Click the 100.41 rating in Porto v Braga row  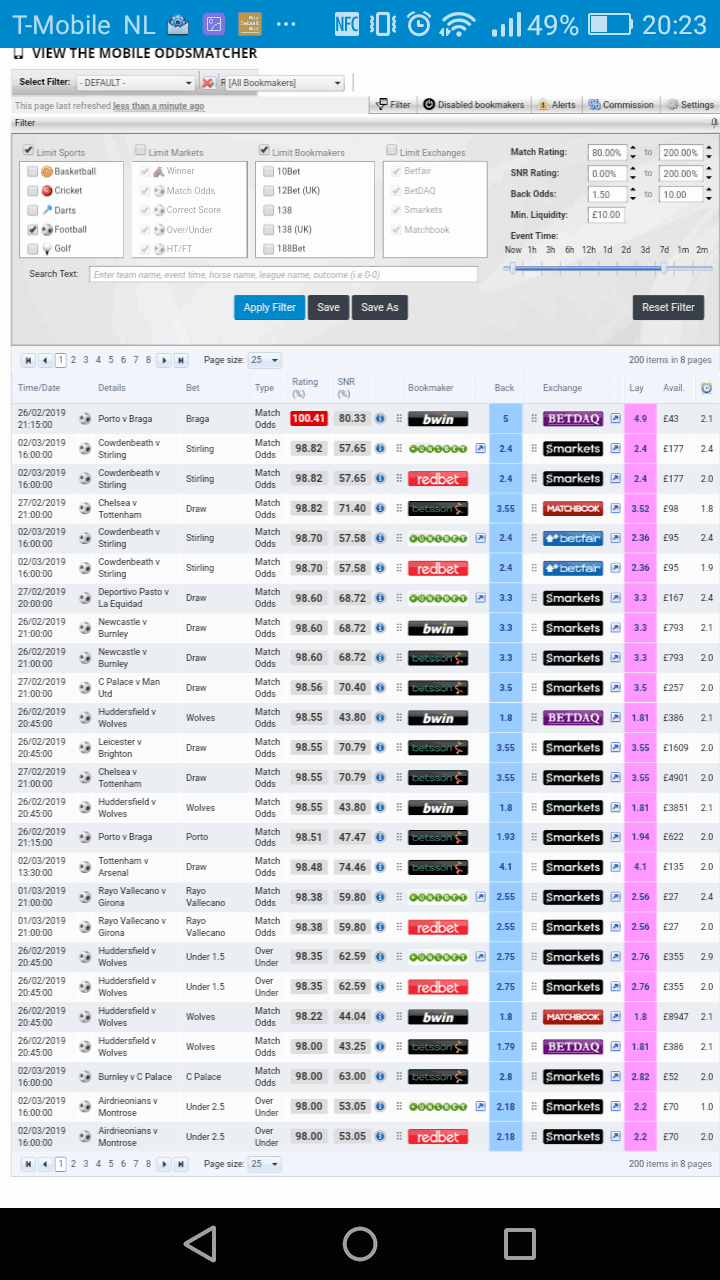[309, 419]
